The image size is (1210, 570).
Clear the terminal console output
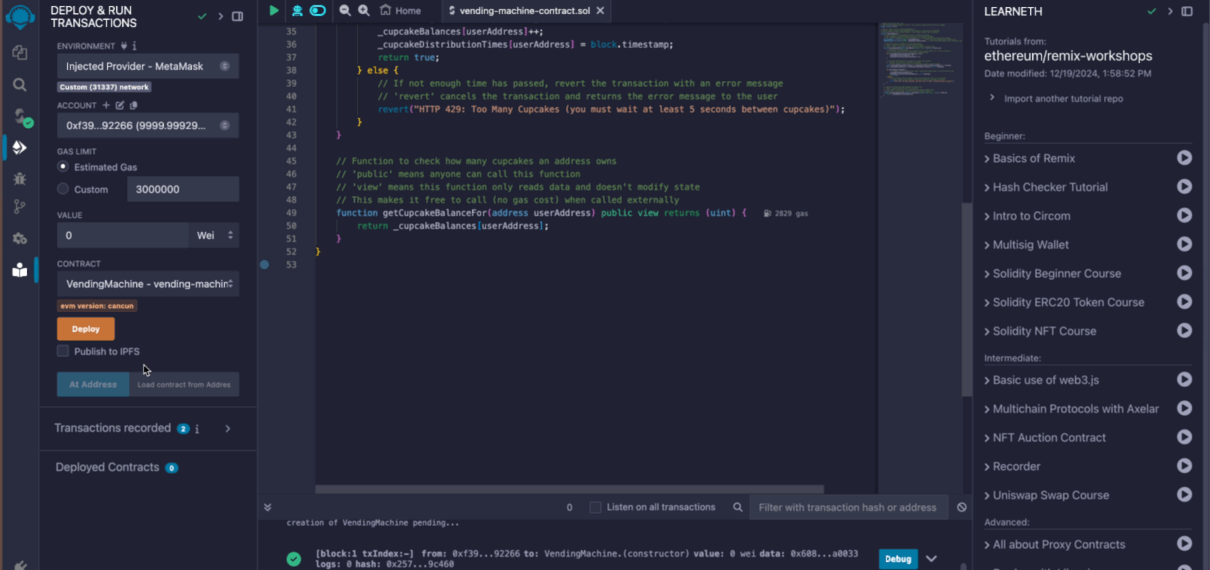coord(962,507)
